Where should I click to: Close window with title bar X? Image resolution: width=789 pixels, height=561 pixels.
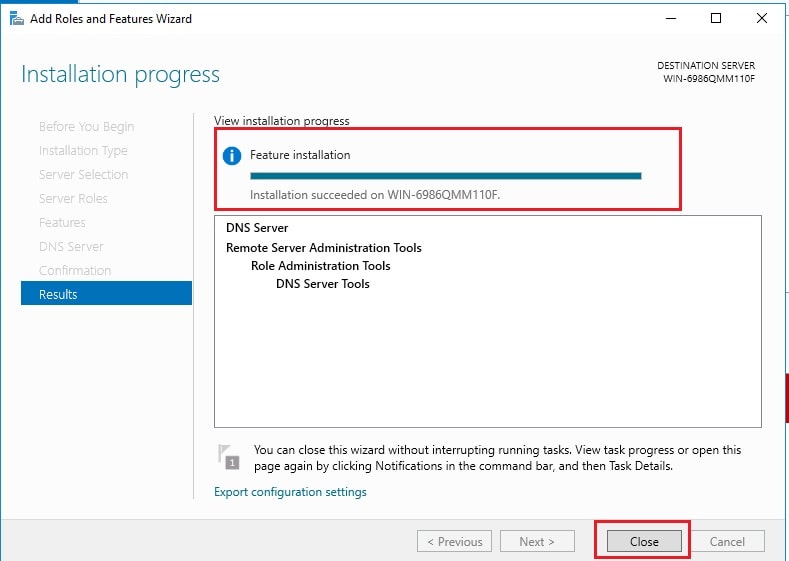click(x=761, y=18)
